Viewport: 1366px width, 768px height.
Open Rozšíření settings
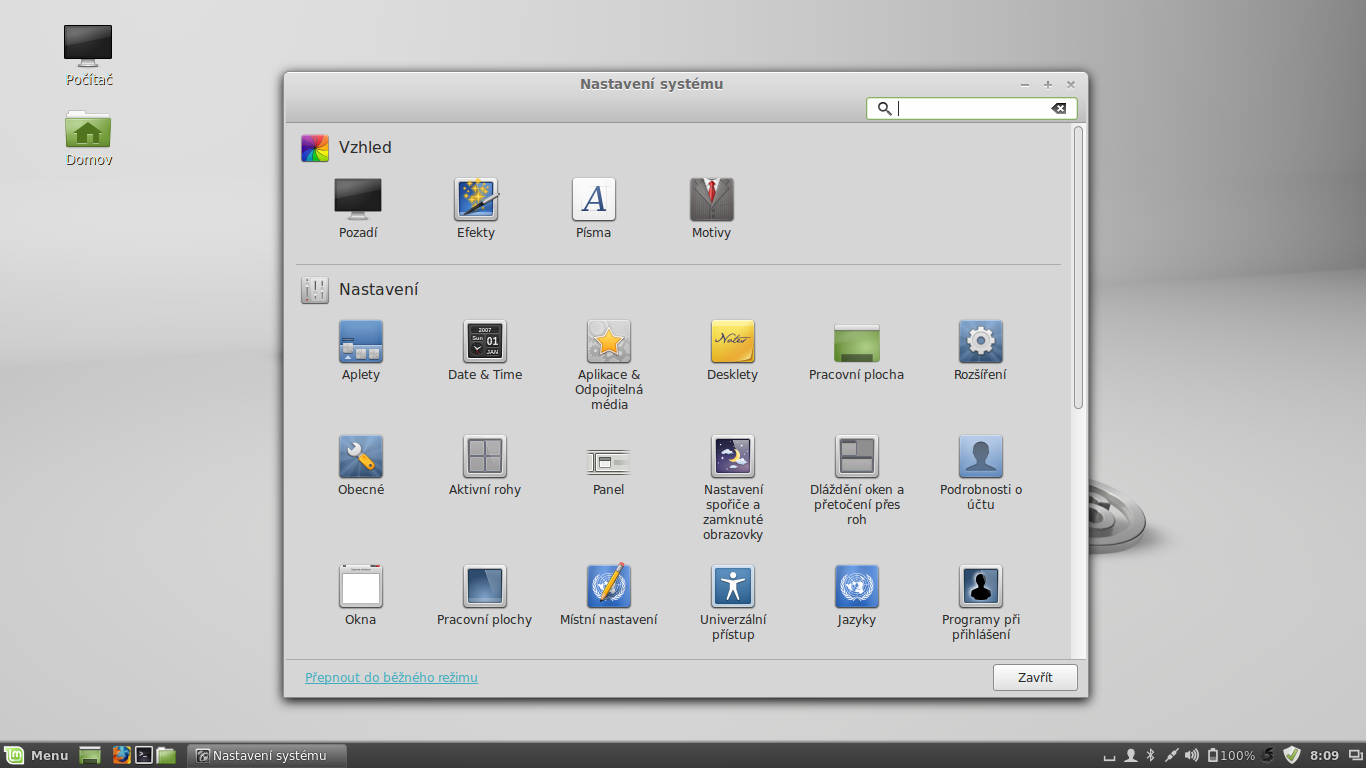pyautogui.click(x=980, y=348)
